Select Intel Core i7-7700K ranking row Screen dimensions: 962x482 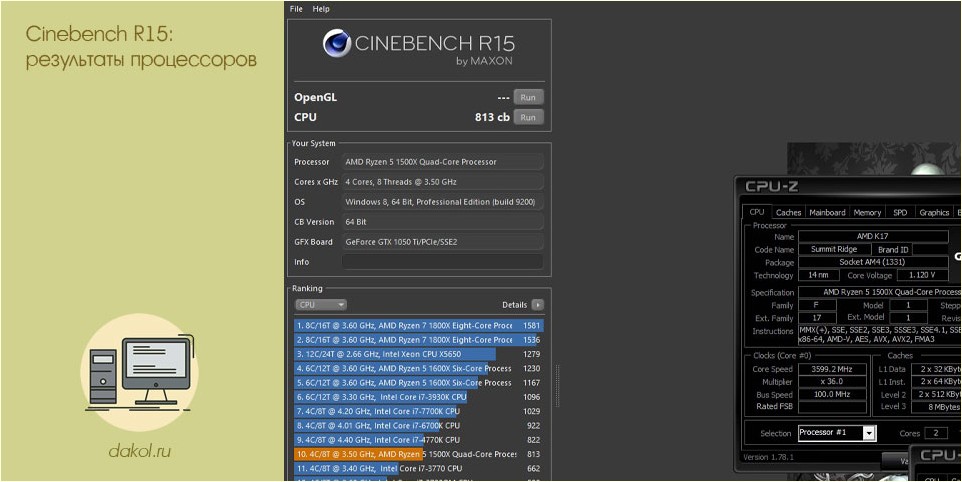pyautogui.click(x=418, y=411)
